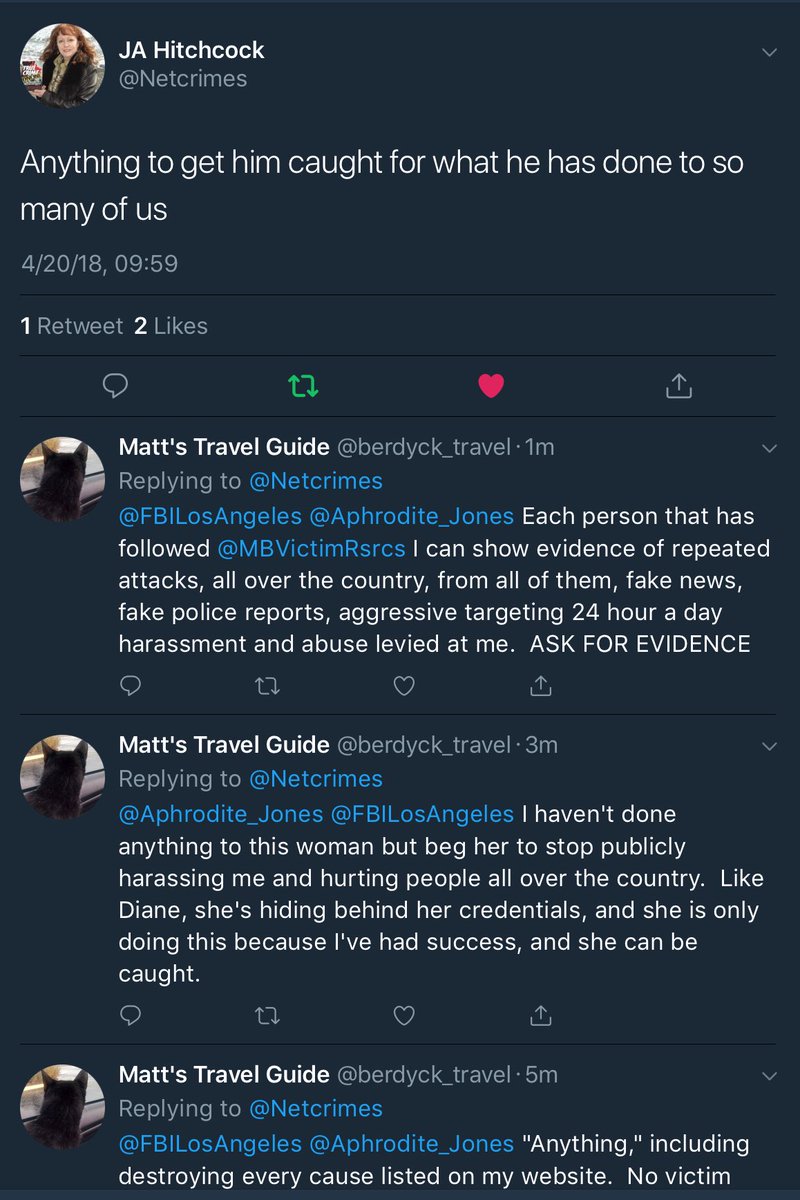View the 2 Likes list
Viewport: 800px width, 1200px height.
pos(171,326)
